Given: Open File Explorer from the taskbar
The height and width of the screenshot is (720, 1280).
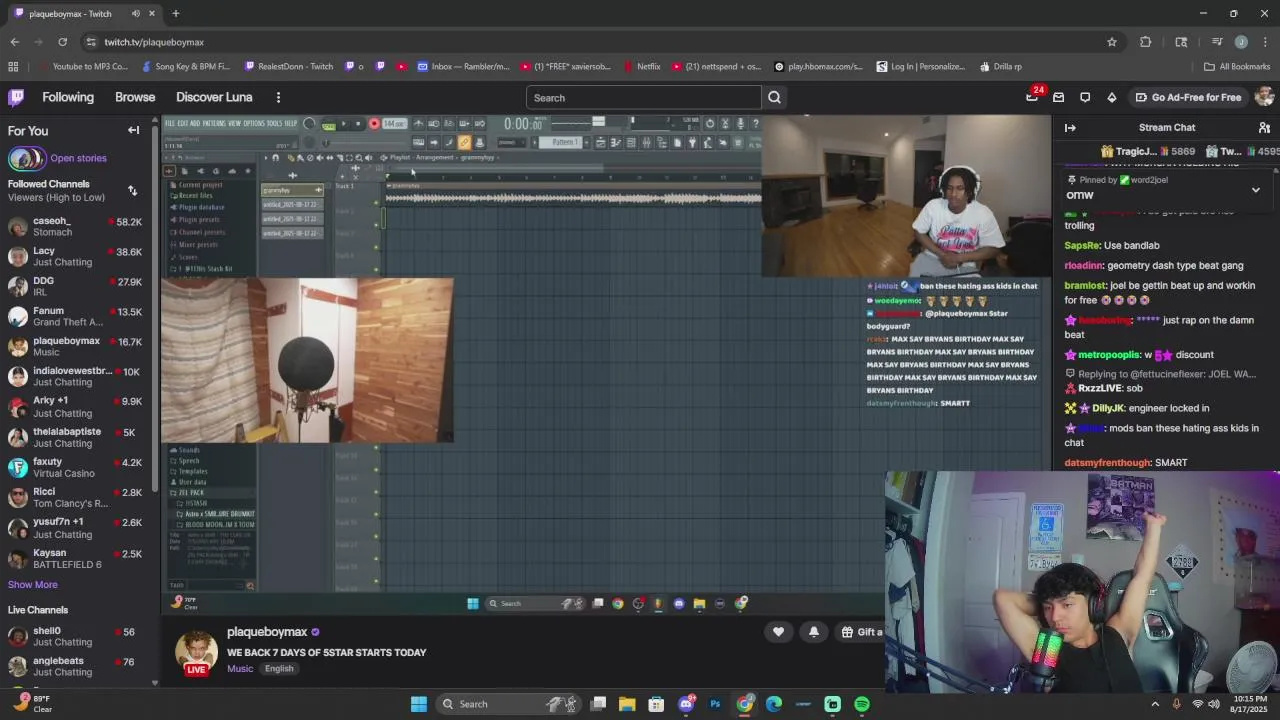Looking at the screenshot, I should tap(627, 704).
